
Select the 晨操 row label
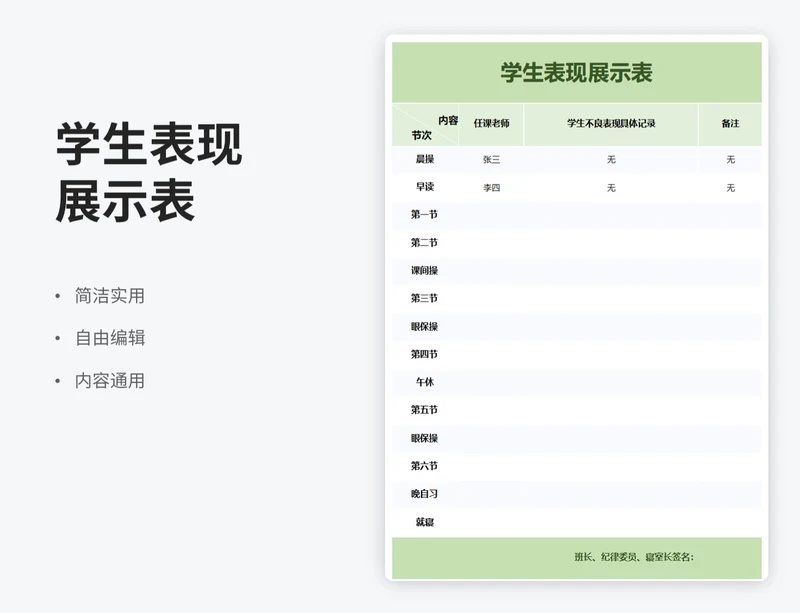(x=424, y=159)
